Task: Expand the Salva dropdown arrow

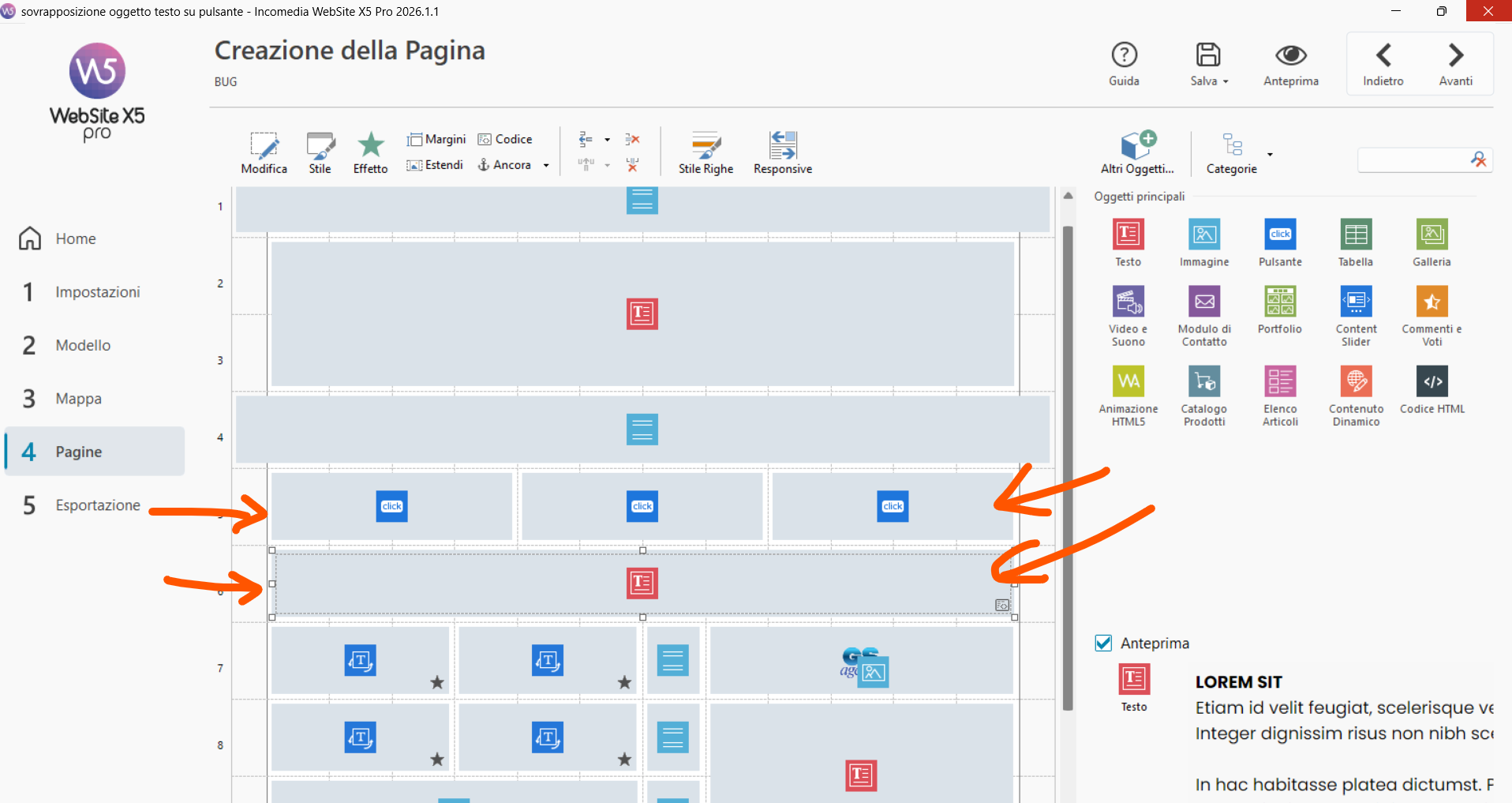Action: 1226,81
